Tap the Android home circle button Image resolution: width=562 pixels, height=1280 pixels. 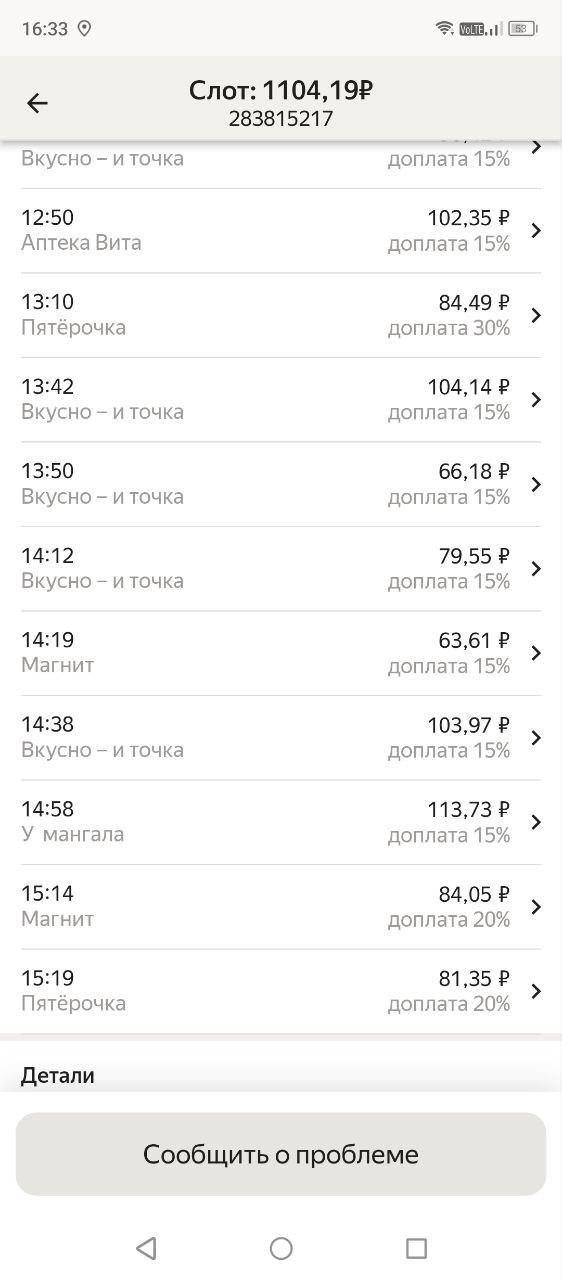pos(281,1247)
